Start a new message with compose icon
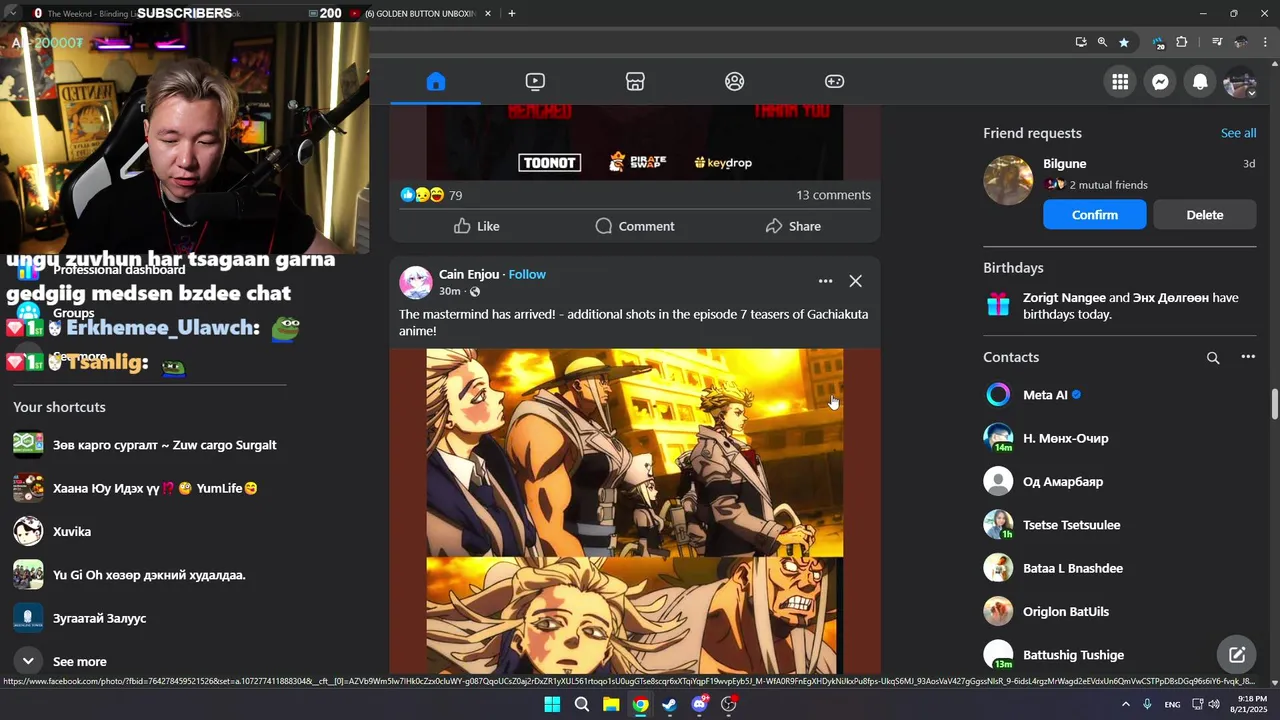 (1237, 655)
